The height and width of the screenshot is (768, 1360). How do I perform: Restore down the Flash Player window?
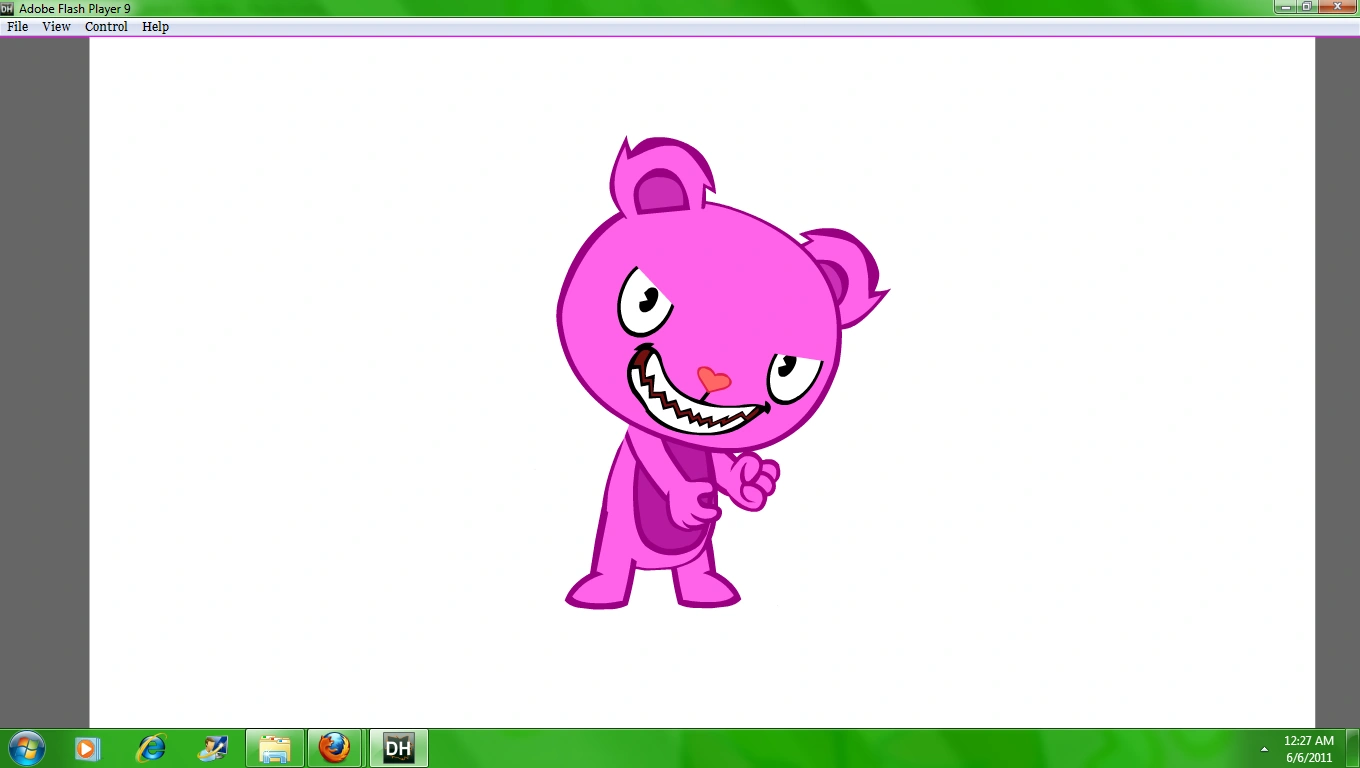1306,6
